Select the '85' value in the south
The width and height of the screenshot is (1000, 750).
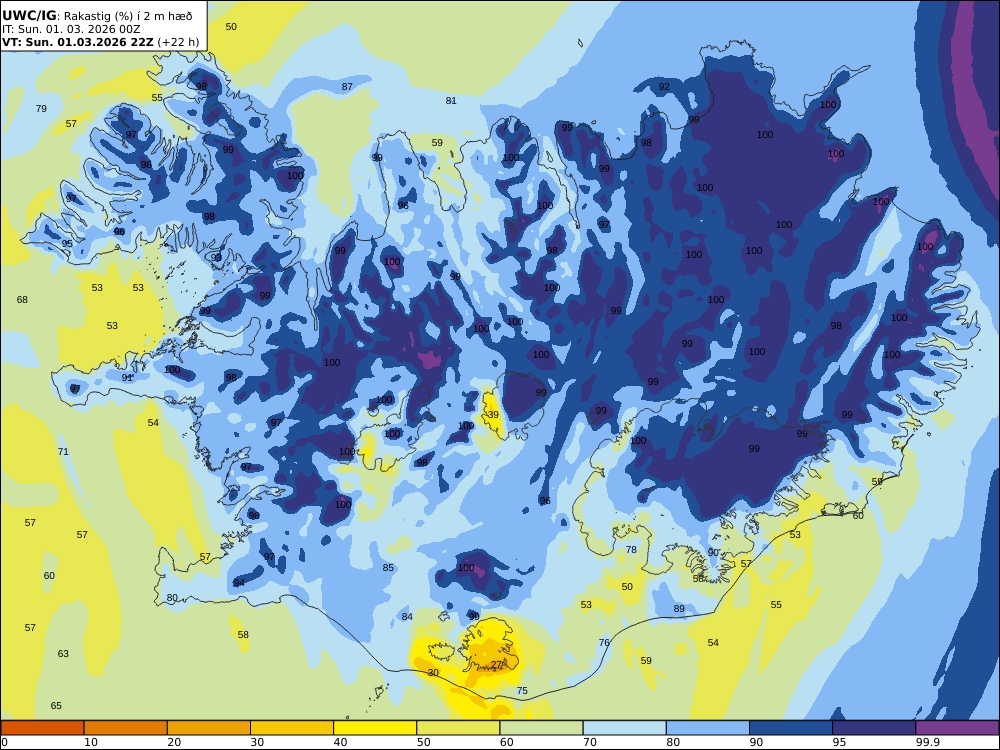(388, 568)
